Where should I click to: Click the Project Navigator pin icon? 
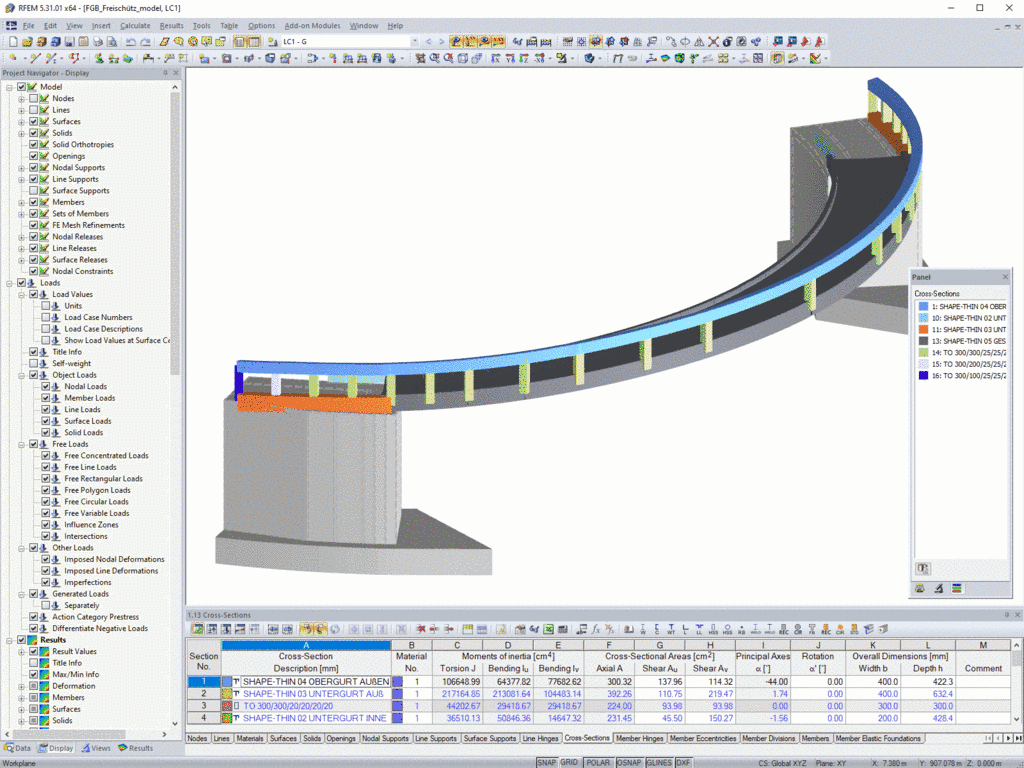pos(165,73)
